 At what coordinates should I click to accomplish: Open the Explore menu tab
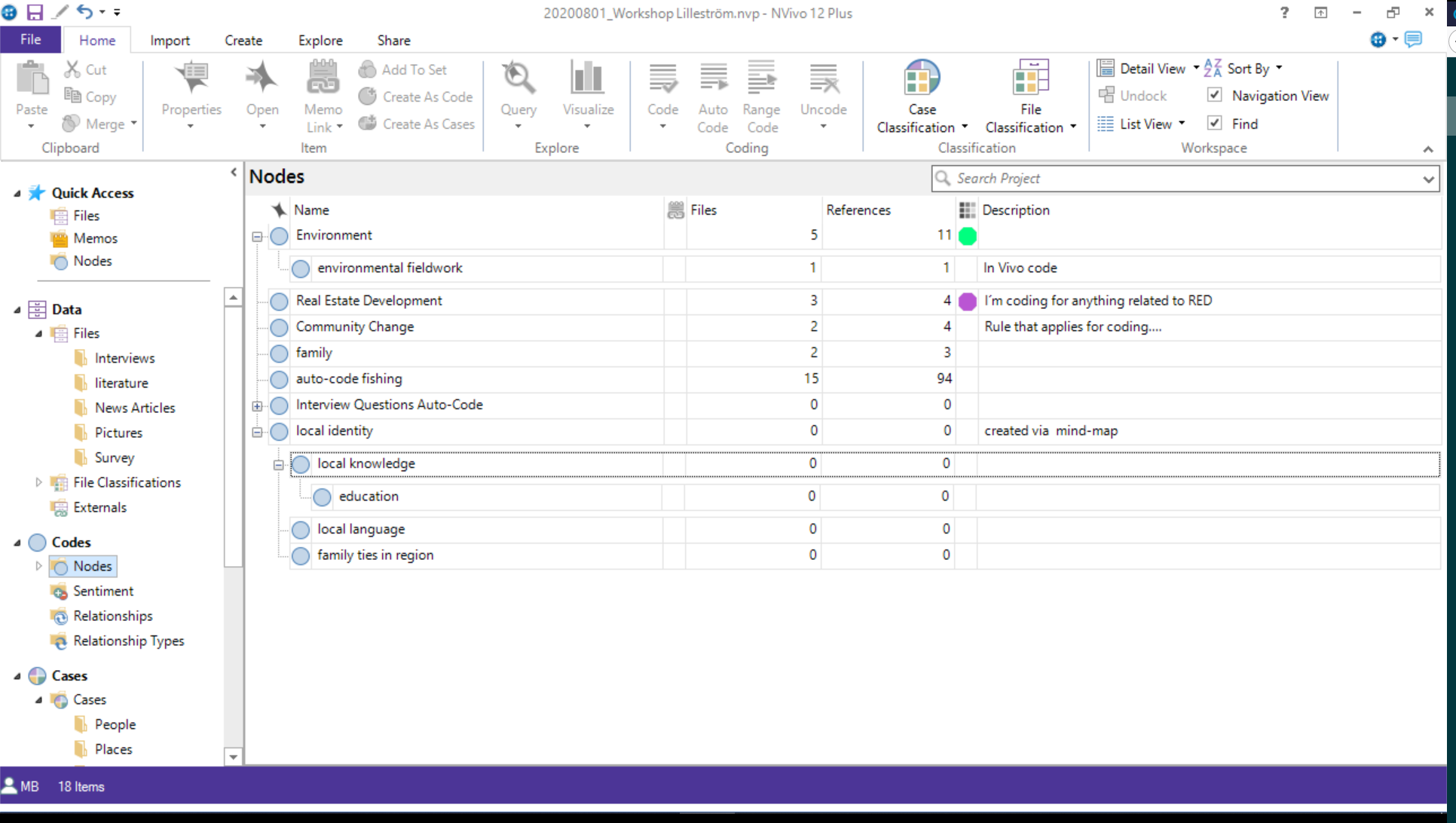point(319,40)
